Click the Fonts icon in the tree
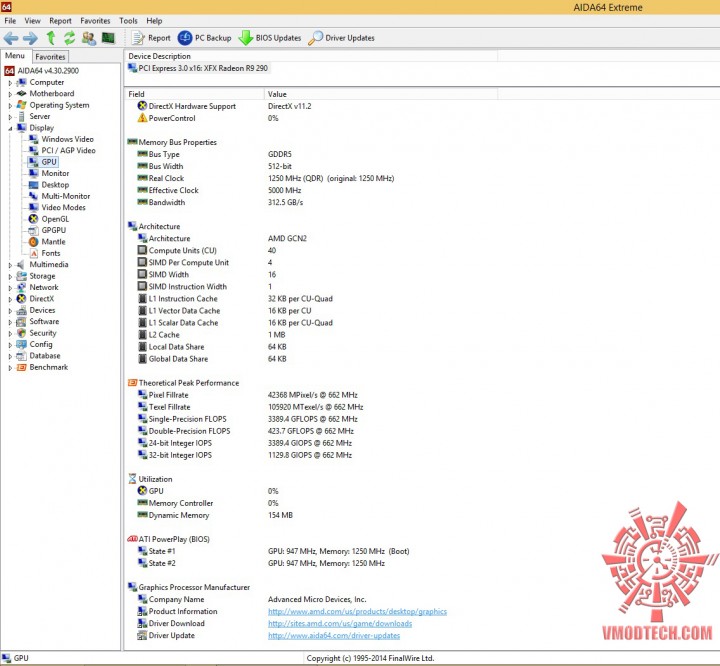Screen dimensions: 720x666 pos(34,253)
